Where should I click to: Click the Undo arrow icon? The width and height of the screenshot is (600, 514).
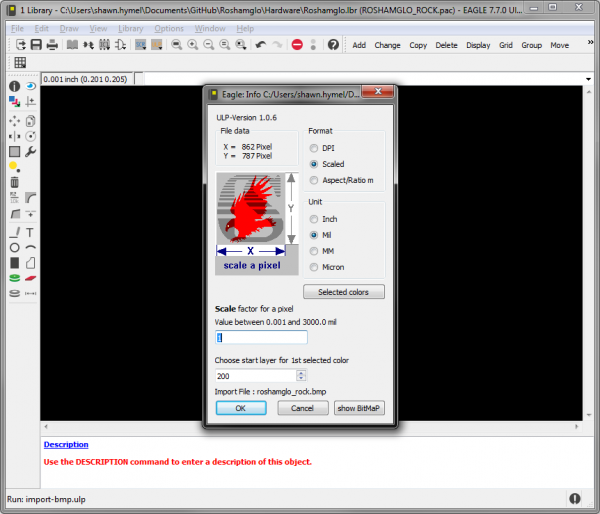pyautogui.click(x=261, y=45)
